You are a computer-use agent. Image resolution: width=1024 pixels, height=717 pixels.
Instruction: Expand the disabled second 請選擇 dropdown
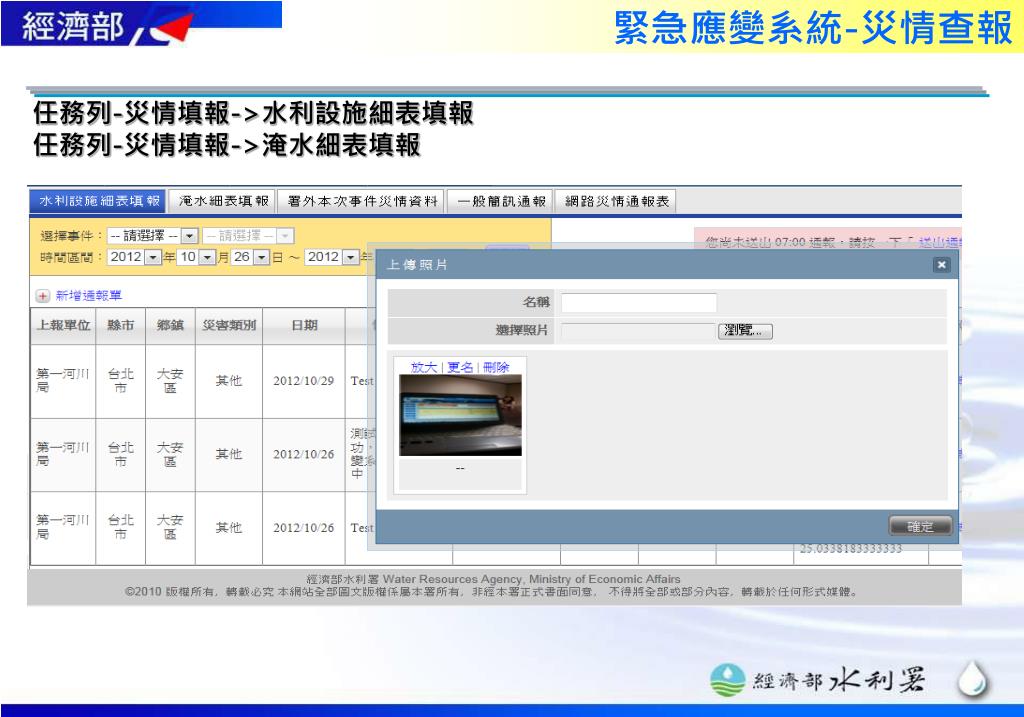click(x=285, y=236)
